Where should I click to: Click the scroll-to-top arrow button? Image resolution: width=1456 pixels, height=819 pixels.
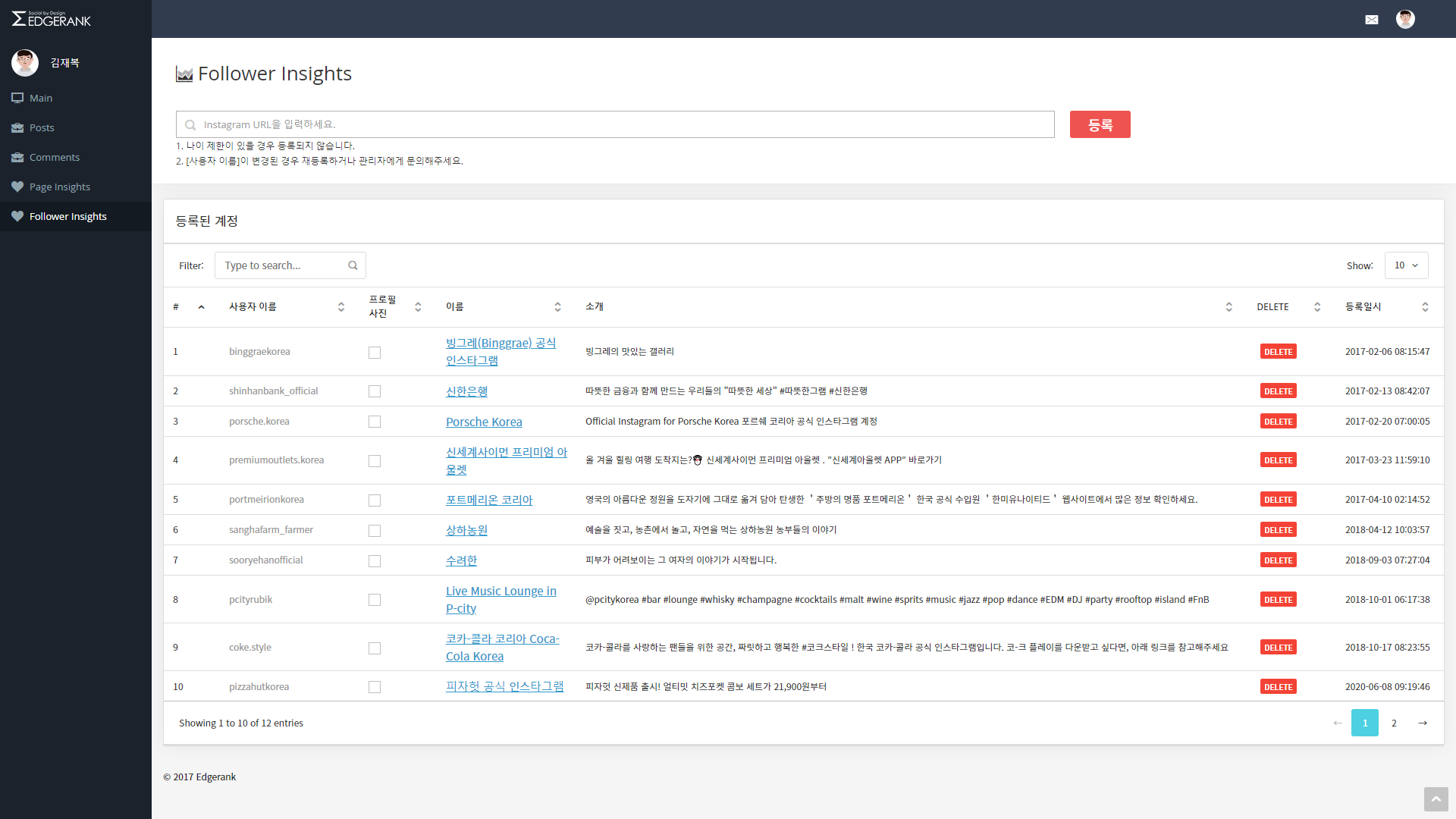[1436, 799]
